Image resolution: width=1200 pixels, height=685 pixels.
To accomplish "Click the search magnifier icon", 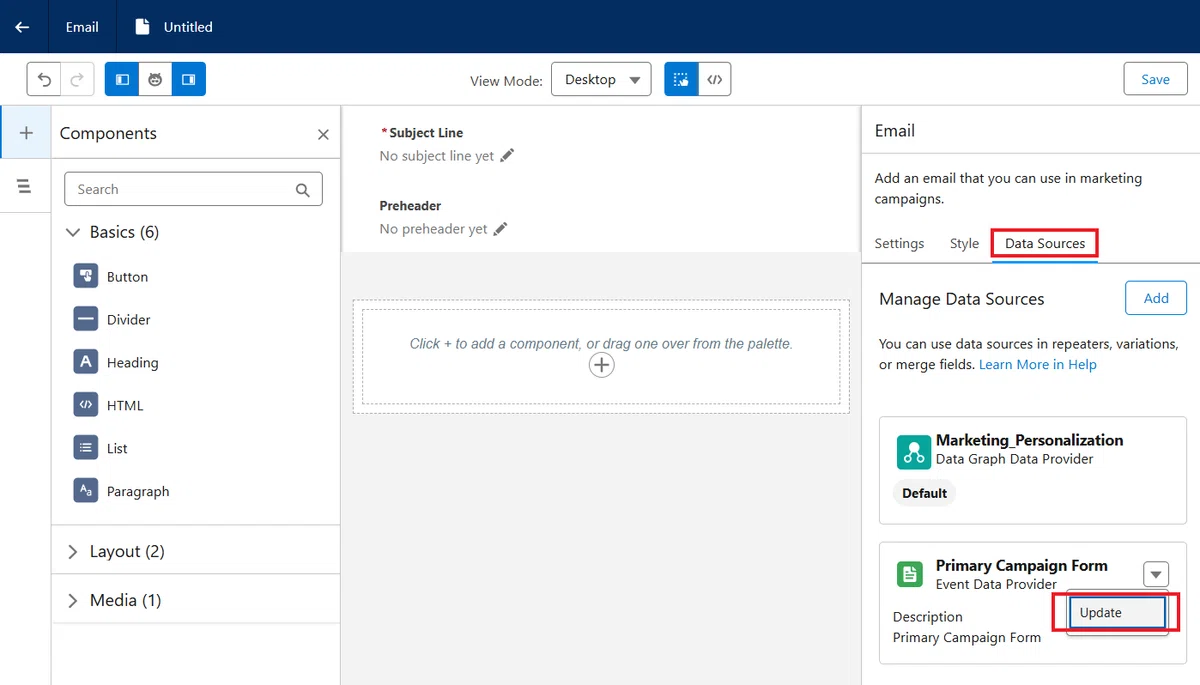I will [303, 189].
